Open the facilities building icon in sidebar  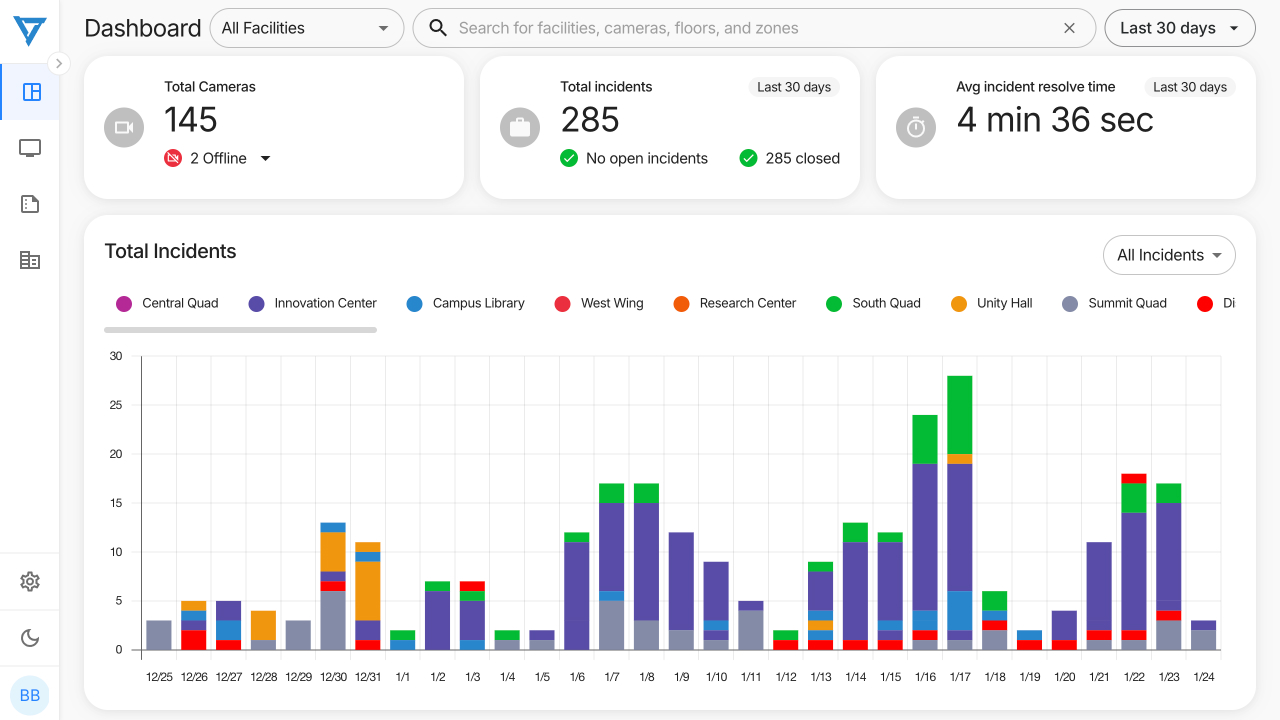(x=30, y=260)
